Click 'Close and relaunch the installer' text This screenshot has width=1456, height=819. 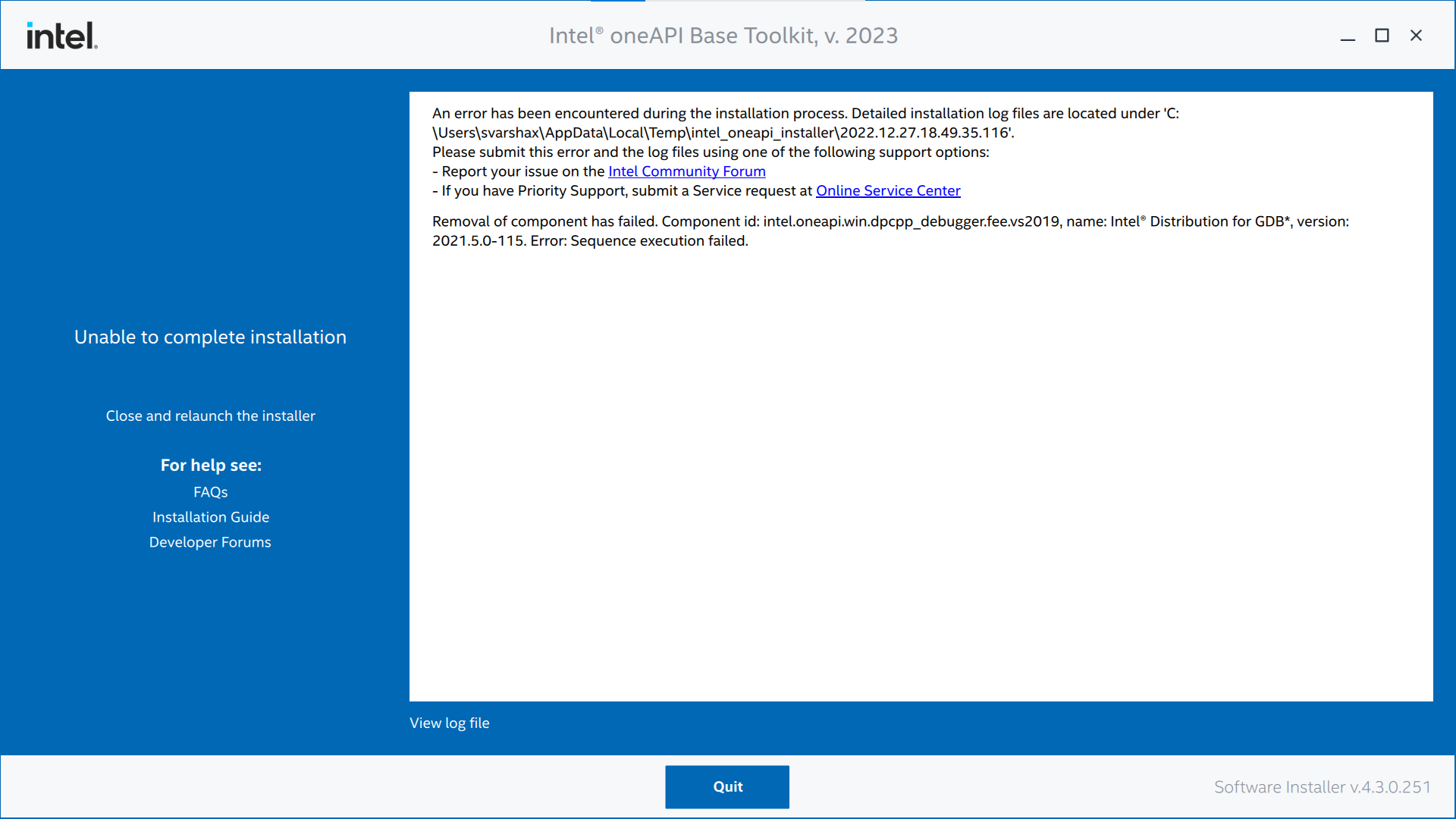tap(210, 416)
